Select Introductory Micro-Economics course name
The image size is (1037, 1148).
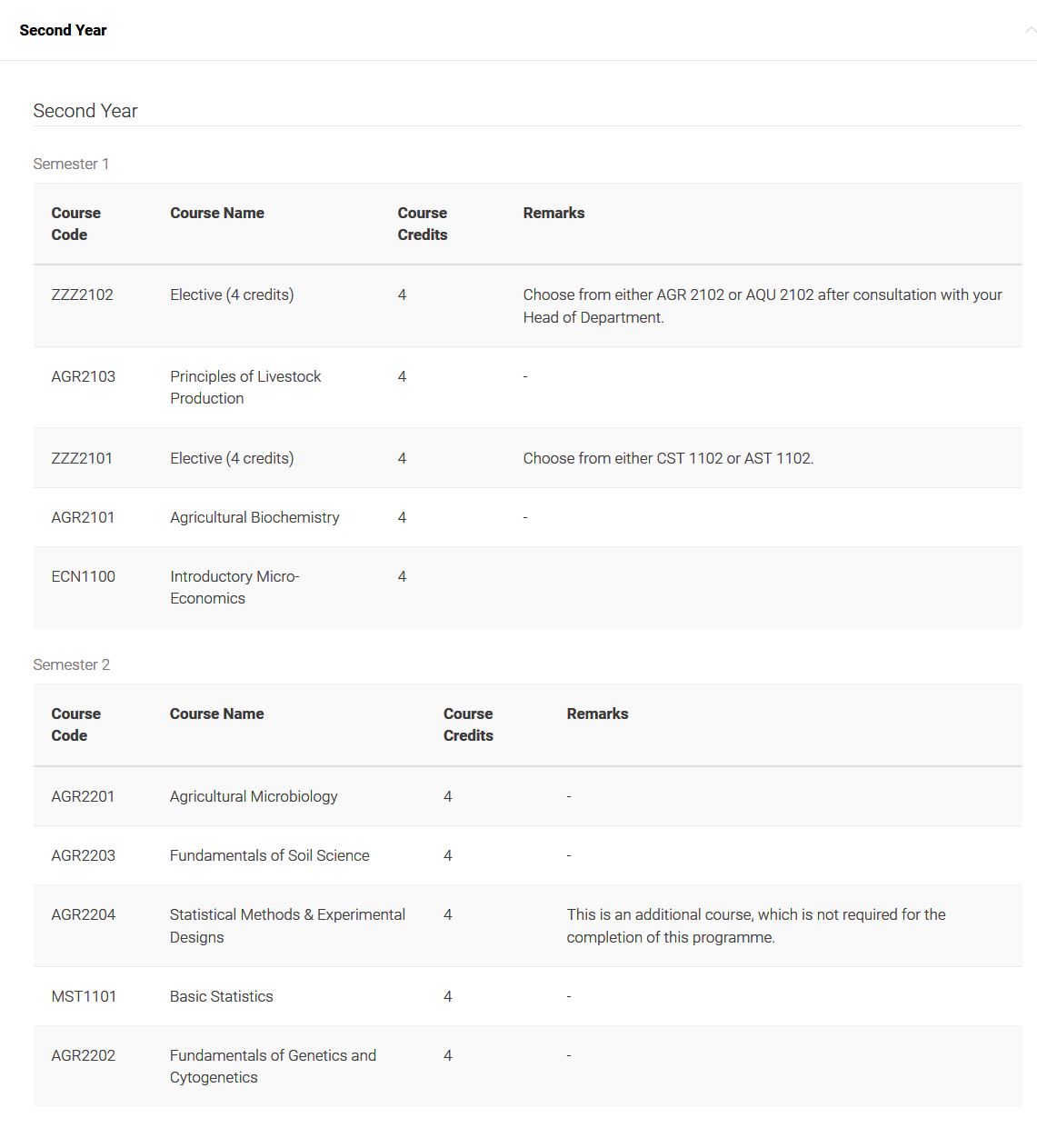pyautogui.click(x=234, y=587)
